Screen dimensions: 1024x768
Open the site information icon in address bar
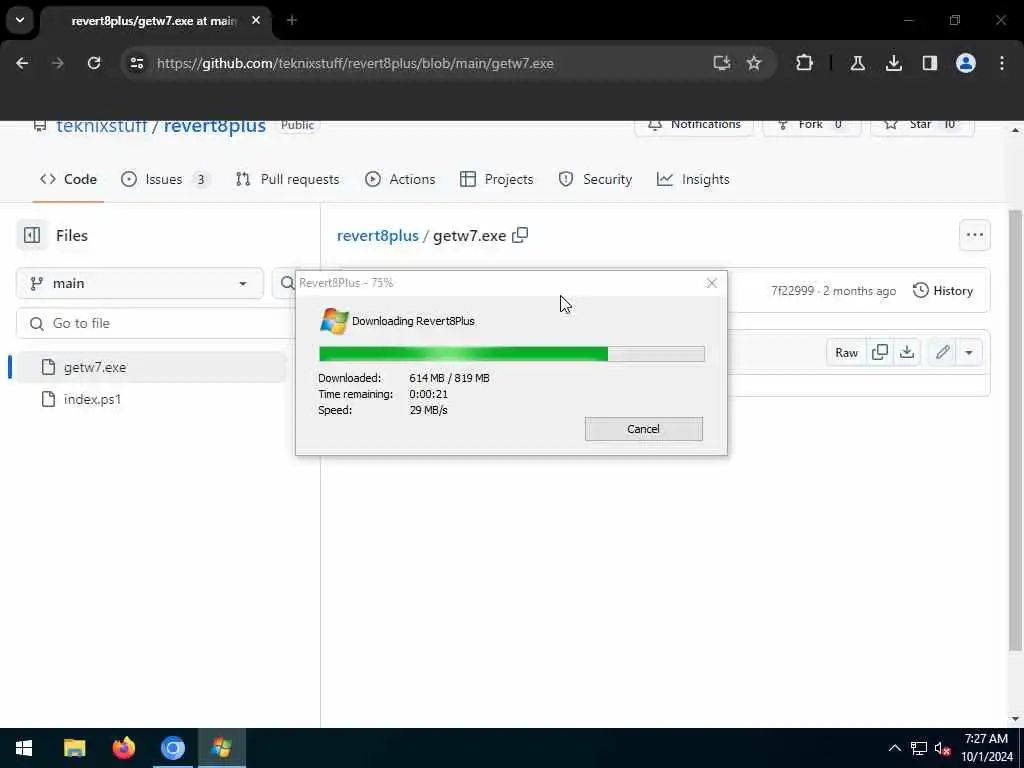point(136,63)
